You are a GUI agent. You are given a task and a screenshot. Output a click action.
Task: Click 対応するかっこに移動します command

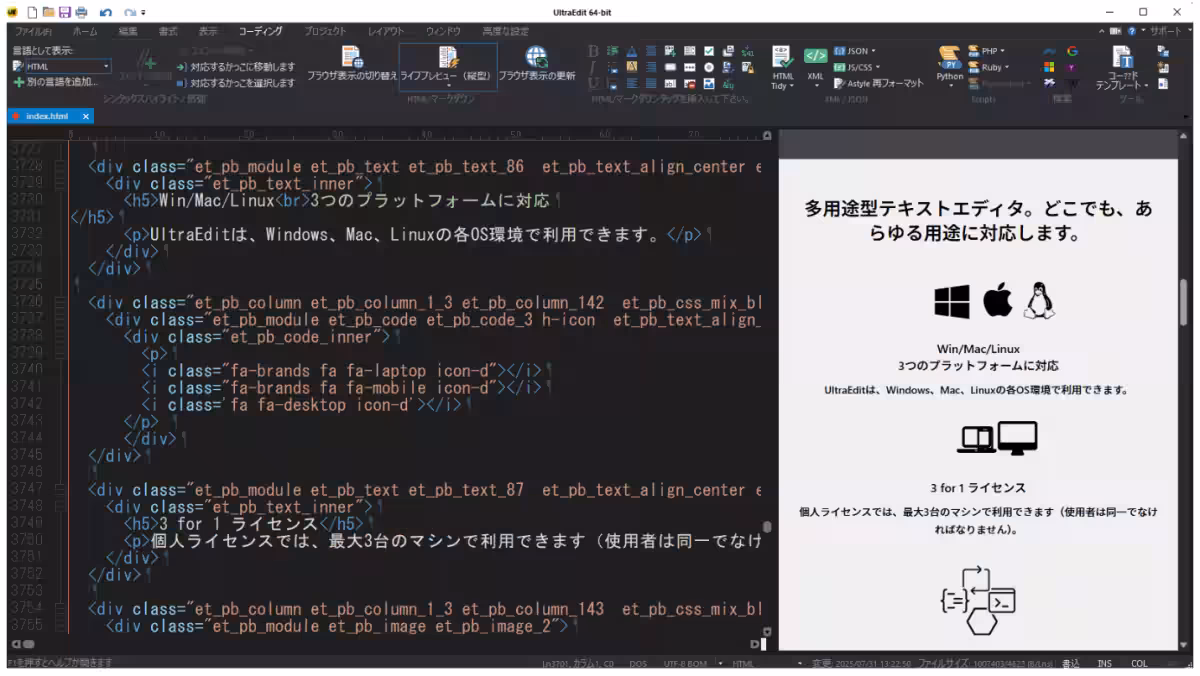click(x=236, y=67)
